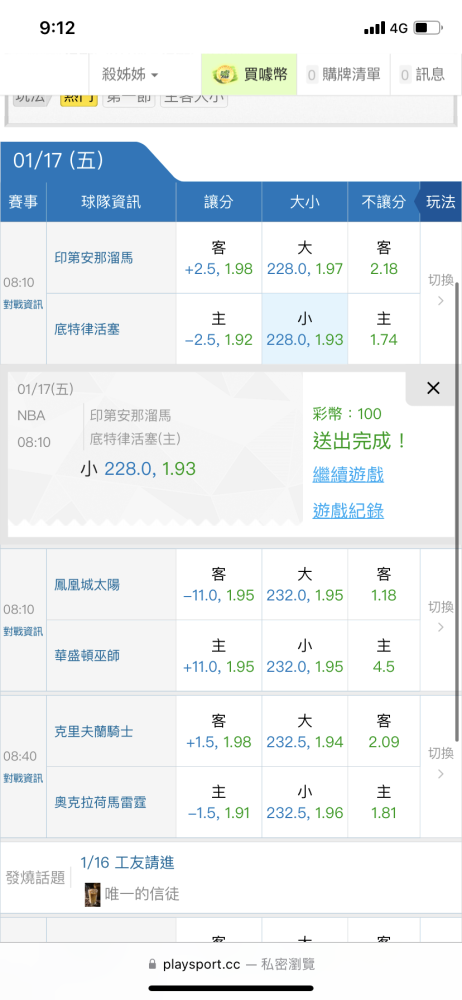Click the 讓分 column header

219,202
